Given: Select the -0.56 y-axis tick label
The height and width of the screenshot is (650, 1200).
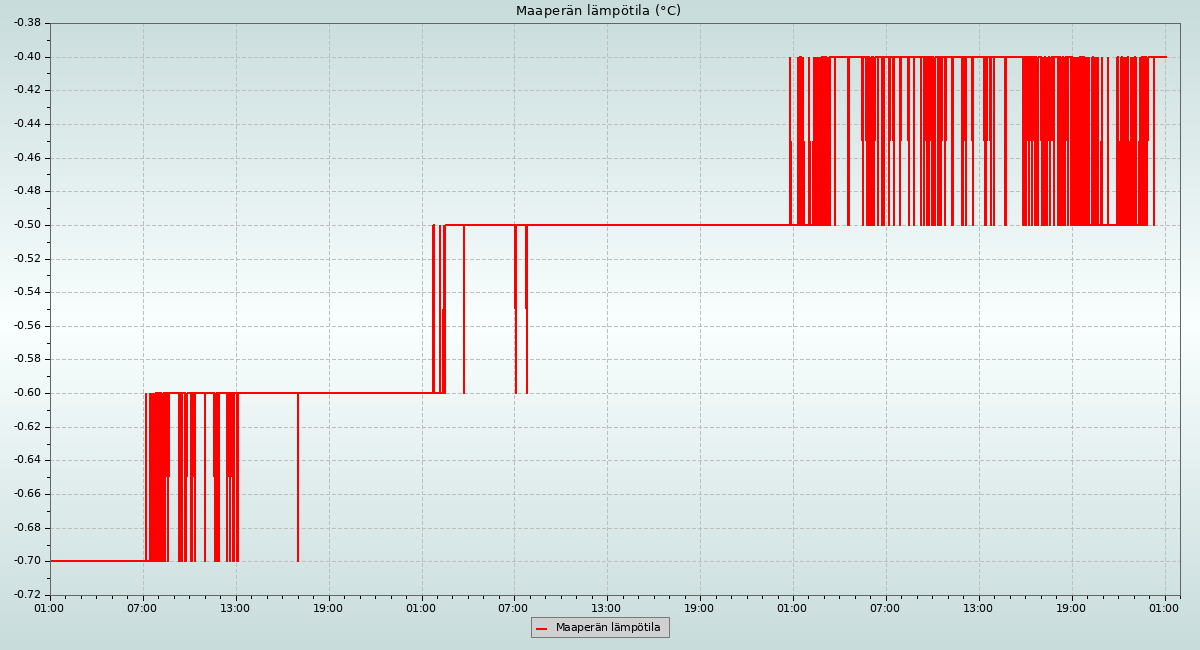Looking at the screenshot, I should pos(28,325).
